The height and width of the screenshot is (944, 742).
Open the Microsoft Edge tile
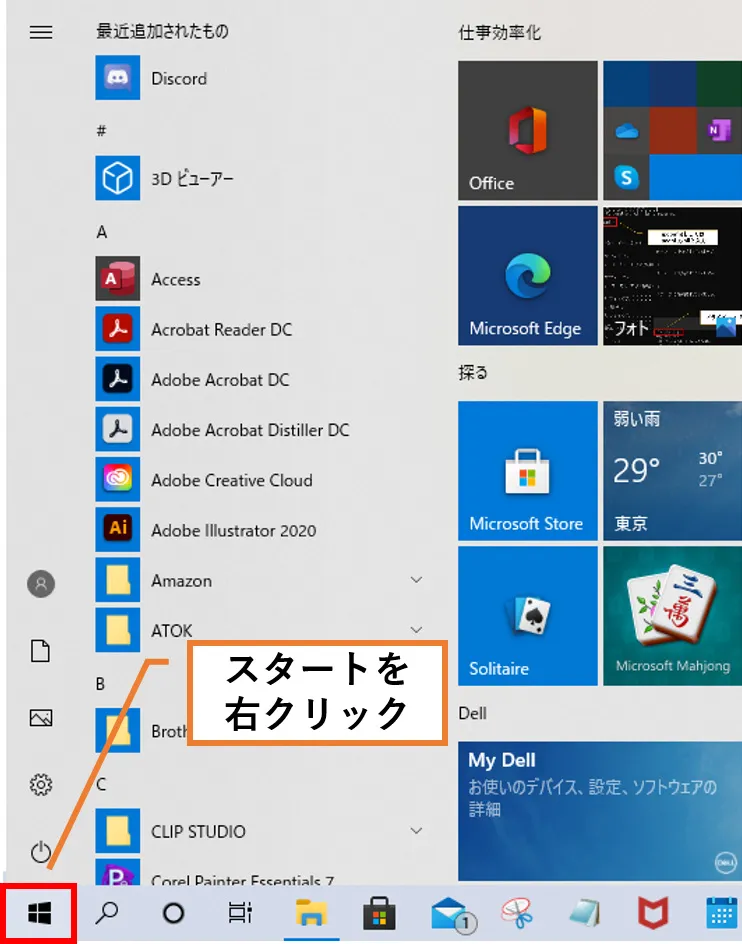(x=528, y=276)
